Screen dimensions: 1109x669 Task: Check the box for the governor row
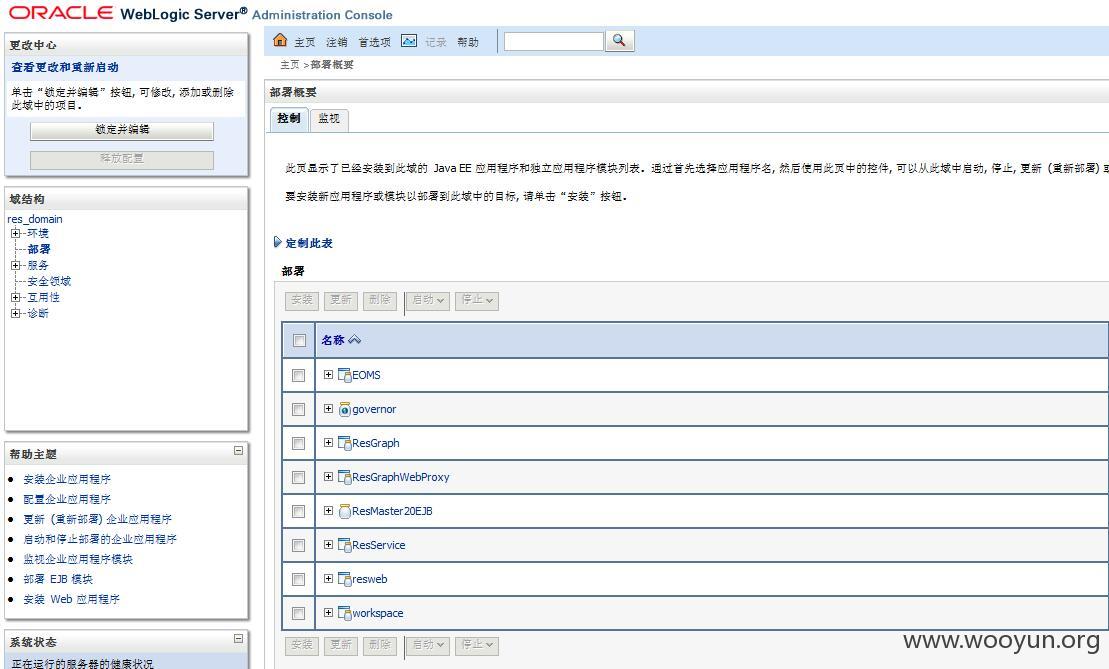point(298,409)
